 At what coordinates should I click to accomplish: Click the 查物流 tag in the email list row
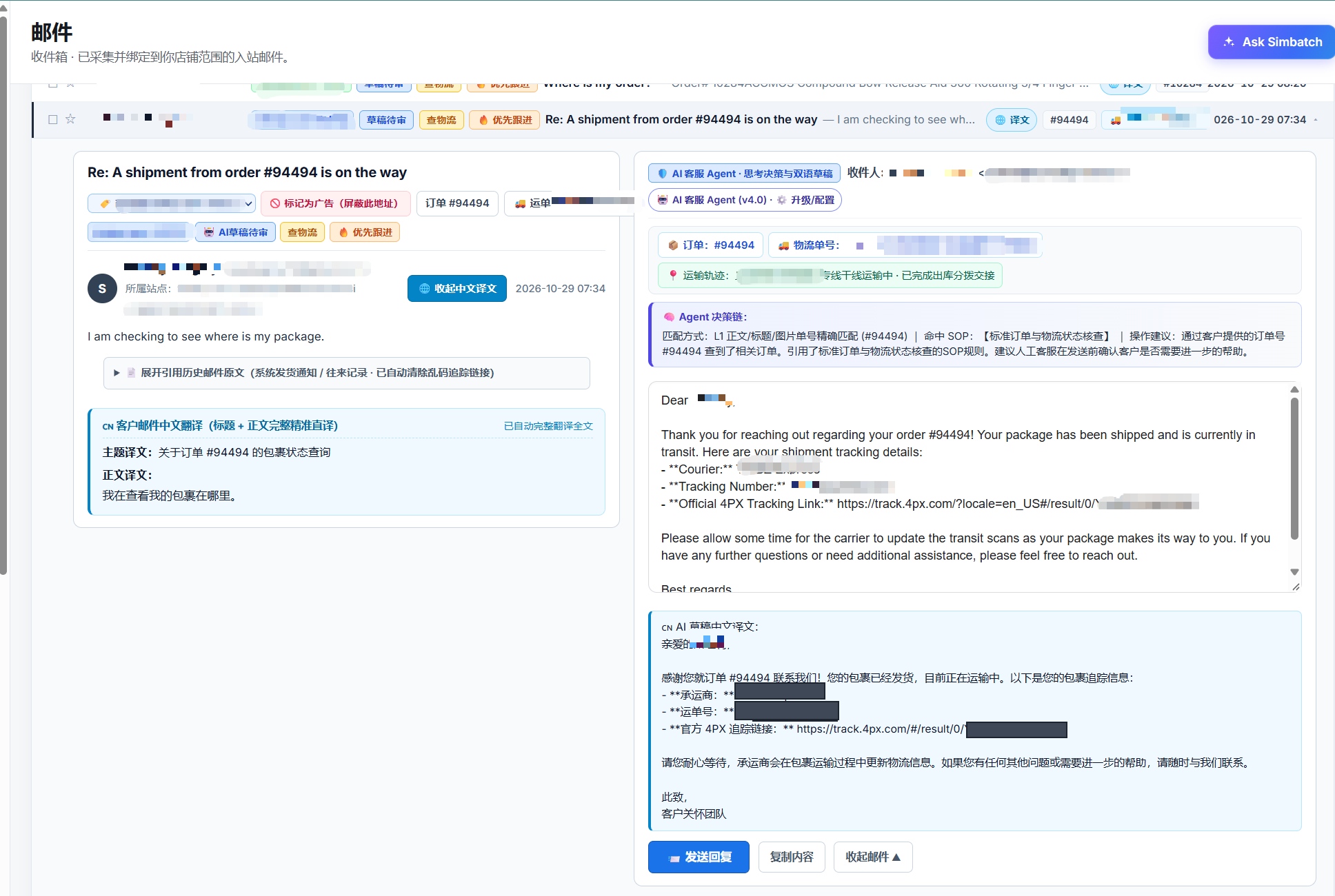pos(441,120)
